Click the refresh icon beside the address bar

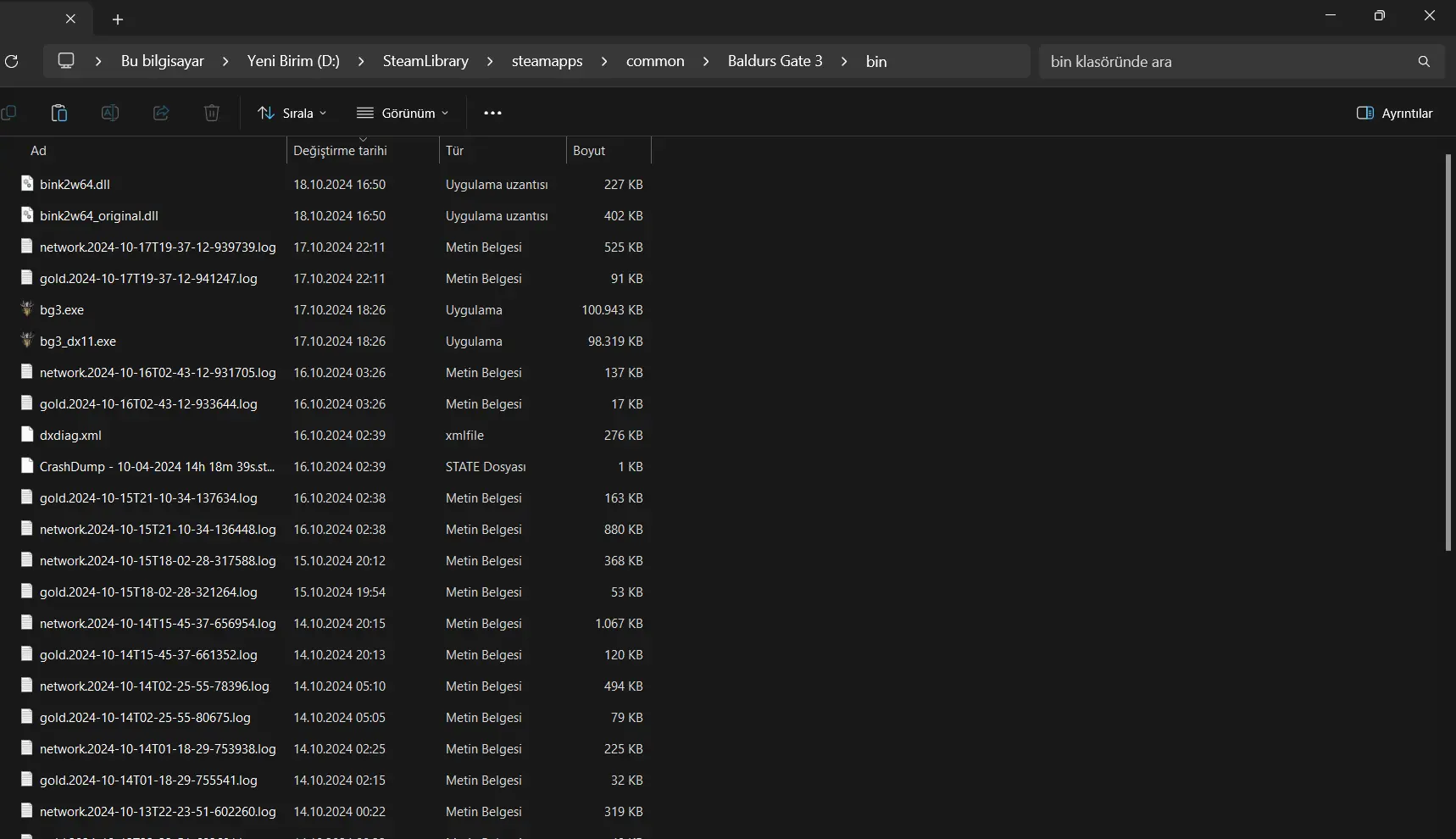tap(12, 61)
